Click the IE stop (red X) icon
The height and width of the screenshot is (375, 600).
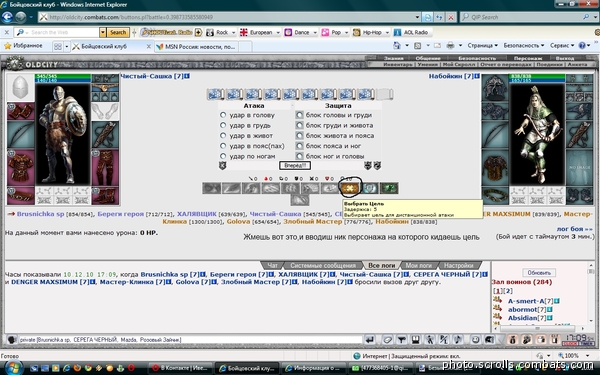(451, 17)
